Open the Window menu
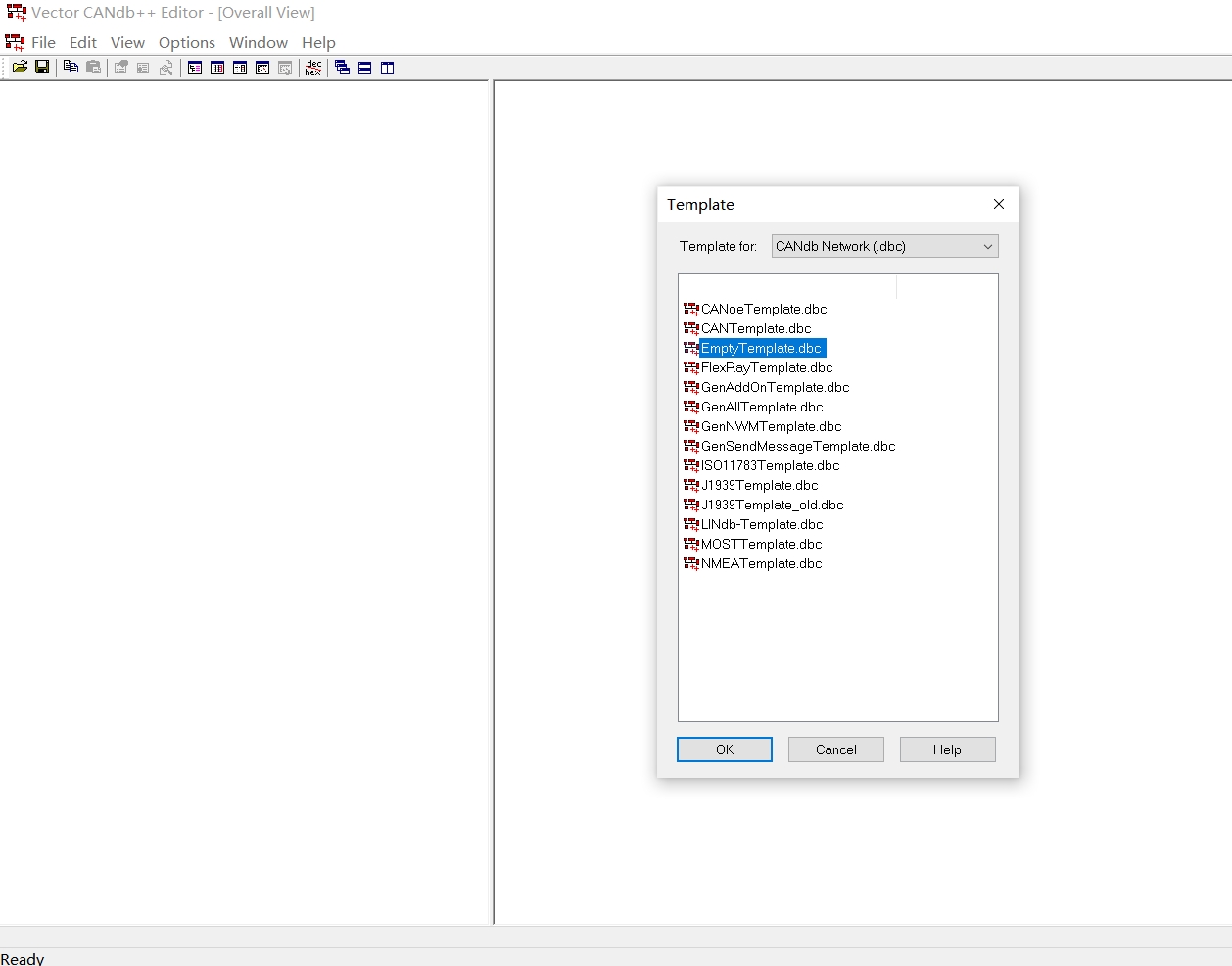 (258, 43)
